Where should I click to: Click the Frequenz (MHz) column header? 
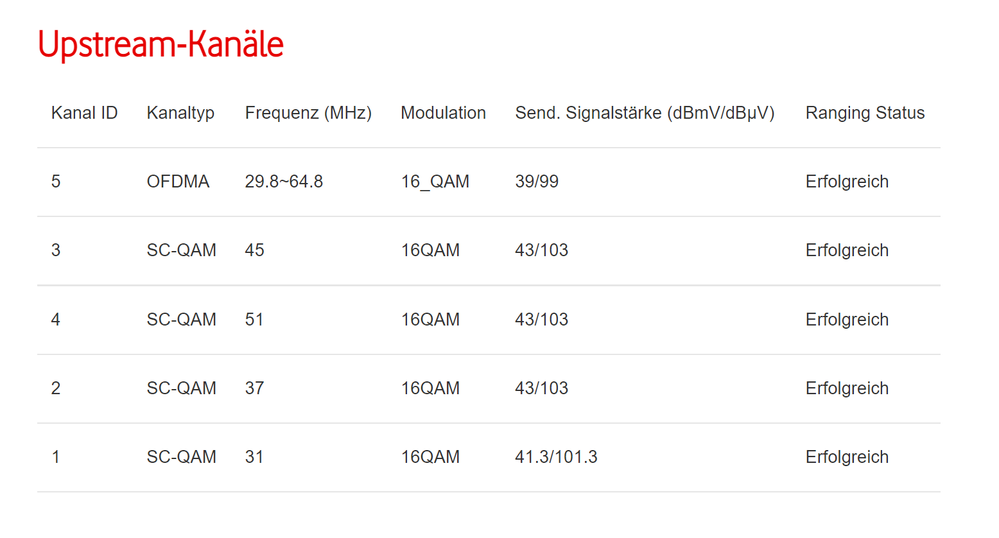(308, 113)
